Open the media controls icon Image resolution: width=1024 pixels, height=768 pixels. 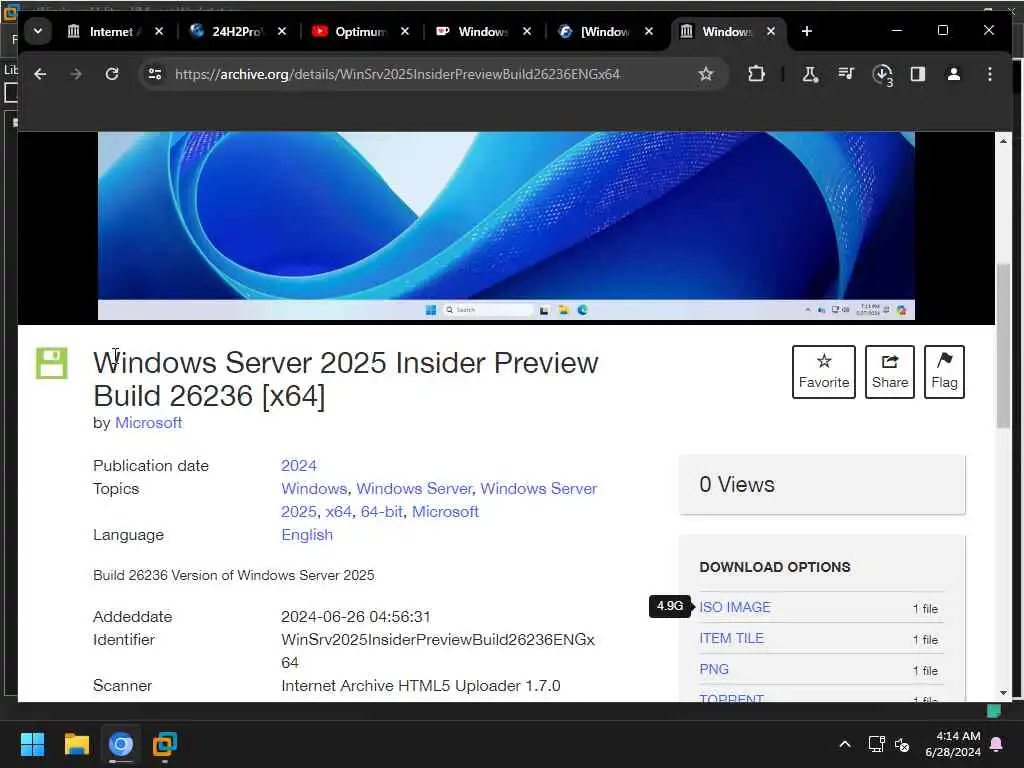(846, 74)
